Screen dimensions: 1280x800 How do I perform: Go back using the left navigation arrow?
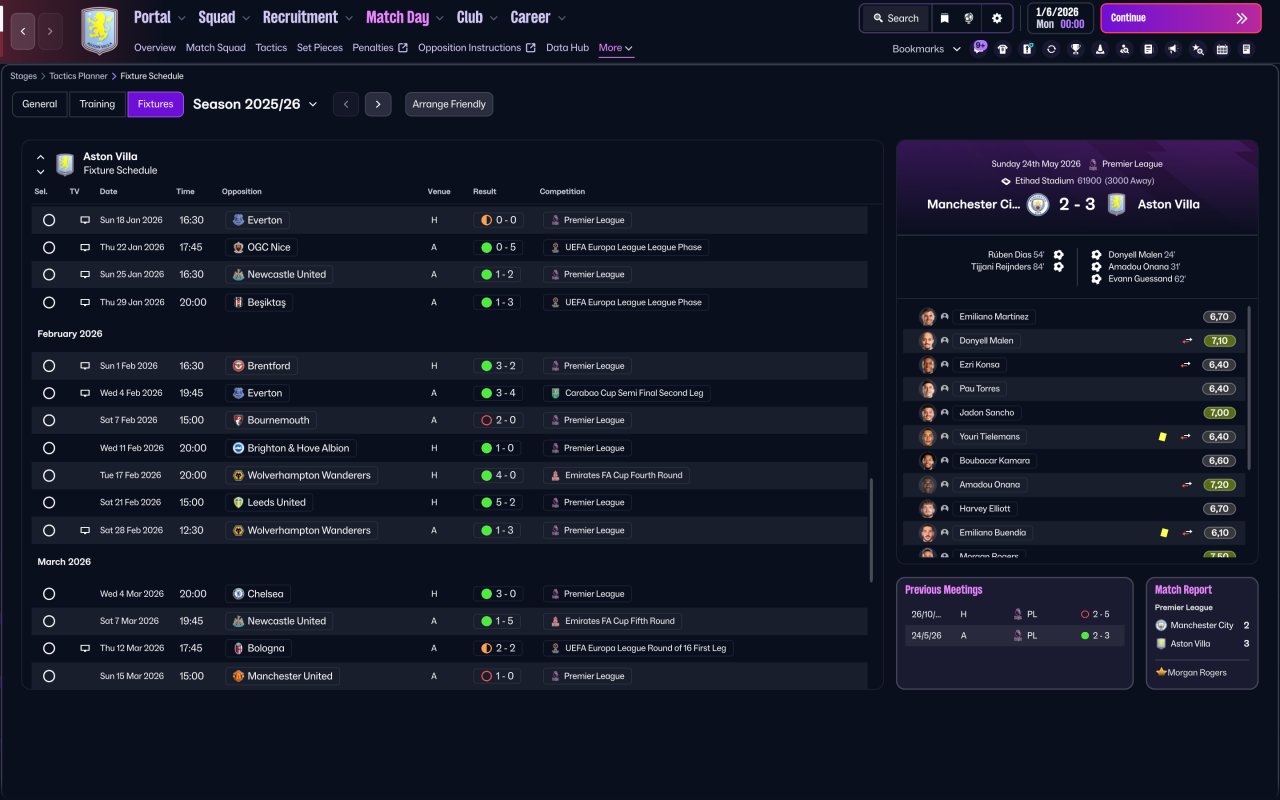(24, 31)
